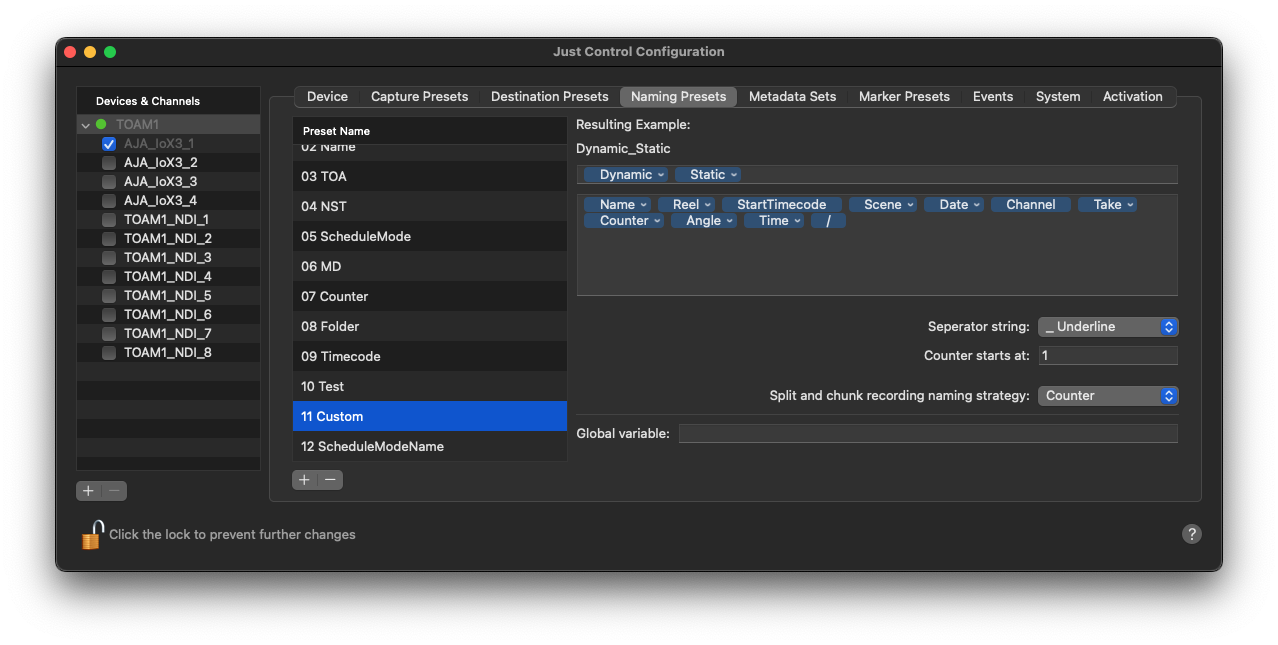The width and height of the screenshot is (1278, 645).
Task: Click the Global variable input field
Action: (928, 433)
